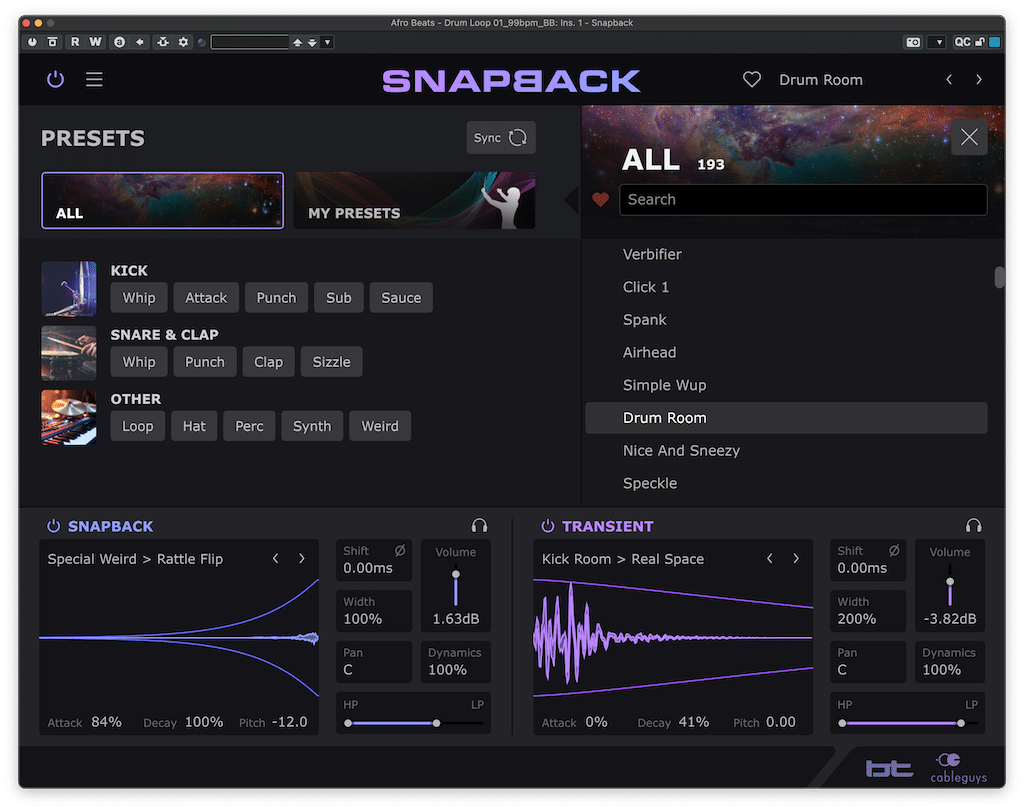Select the Weird tag
Image resolution: width=1024 pixels, height=810 pixels.
coord(380,426)
